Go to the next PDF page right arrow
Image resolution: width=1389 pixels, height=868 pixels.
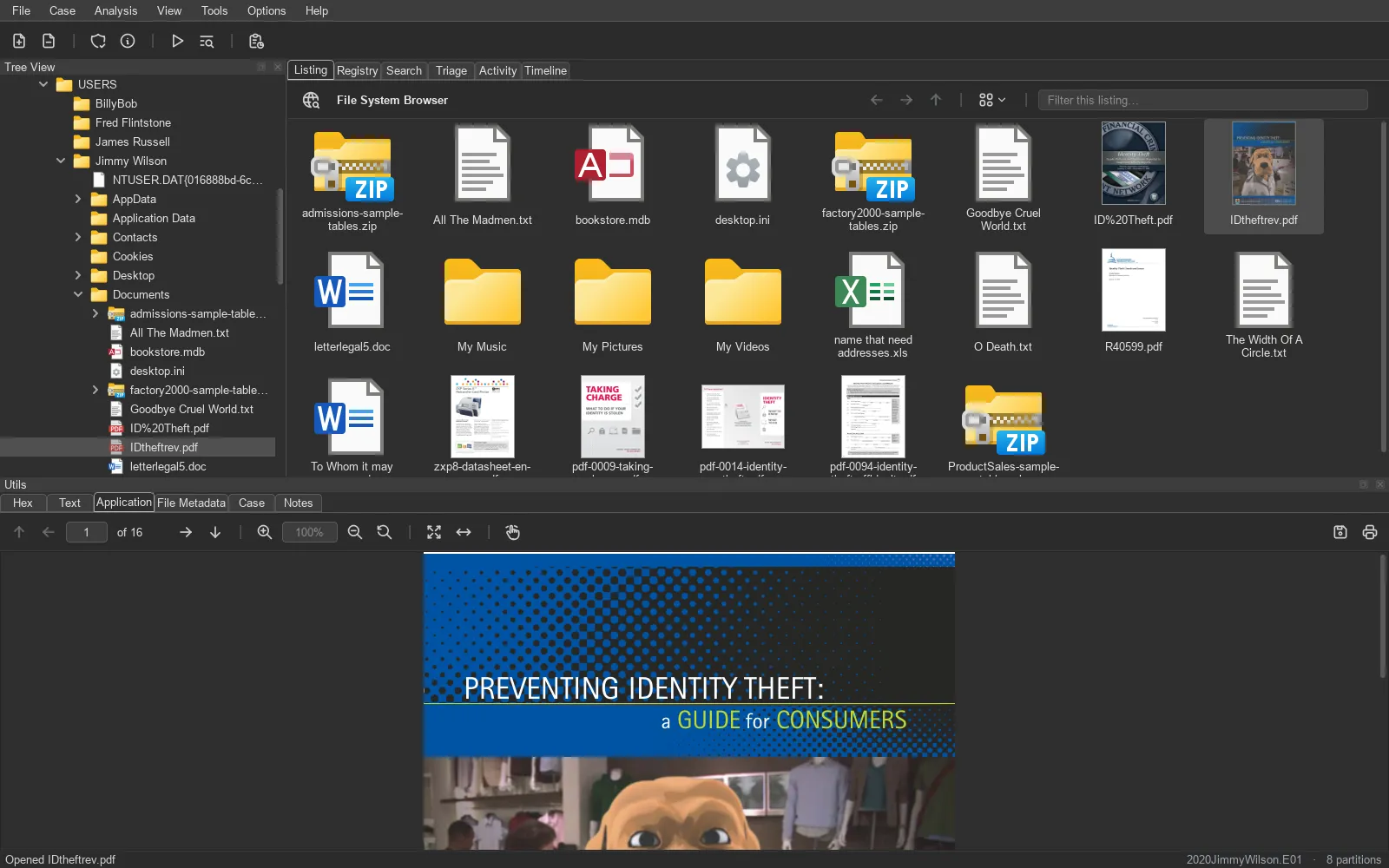click(x=186, y=532)
